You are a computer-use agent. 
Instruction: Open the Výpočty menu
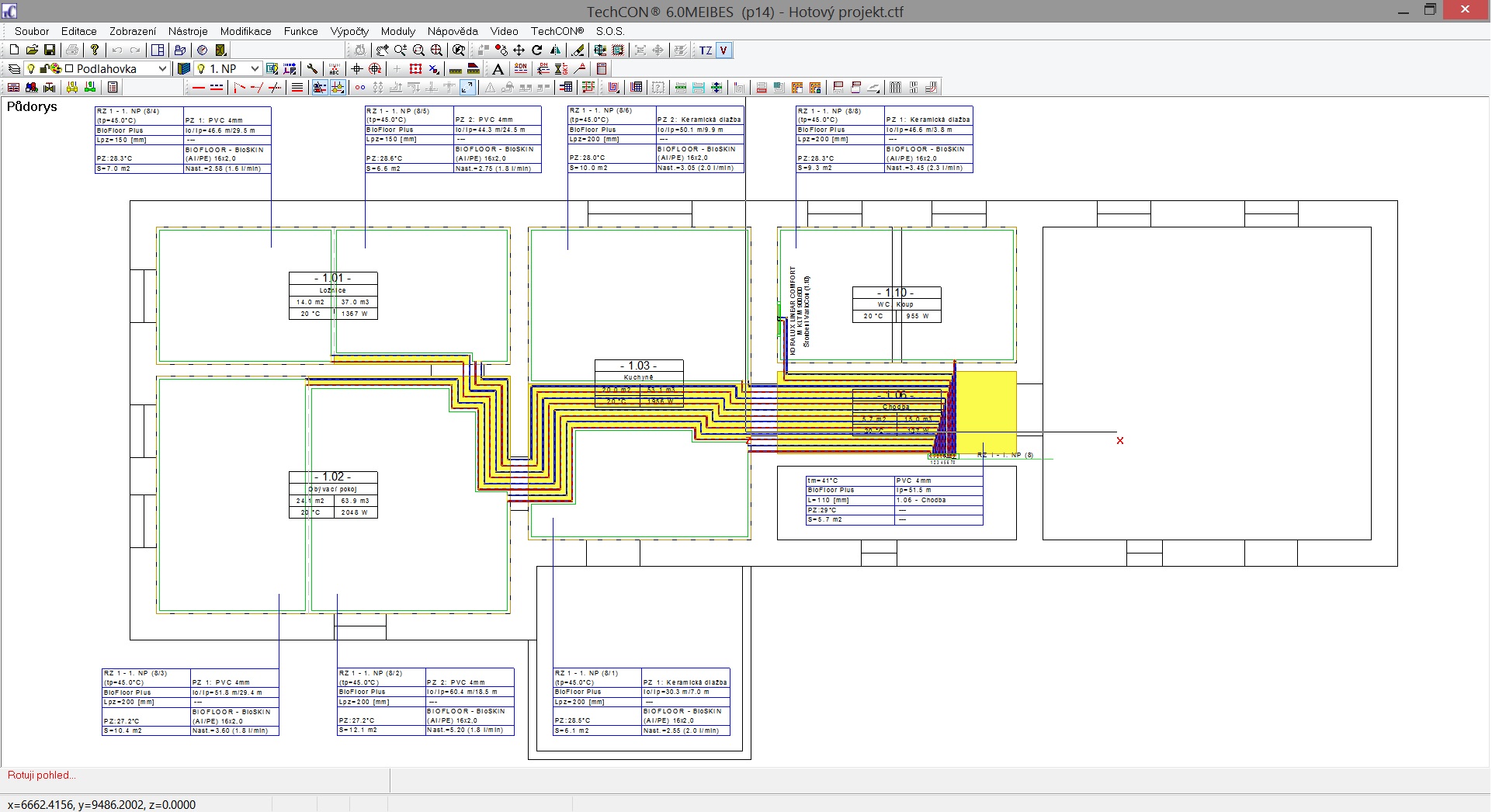(349, 31)
